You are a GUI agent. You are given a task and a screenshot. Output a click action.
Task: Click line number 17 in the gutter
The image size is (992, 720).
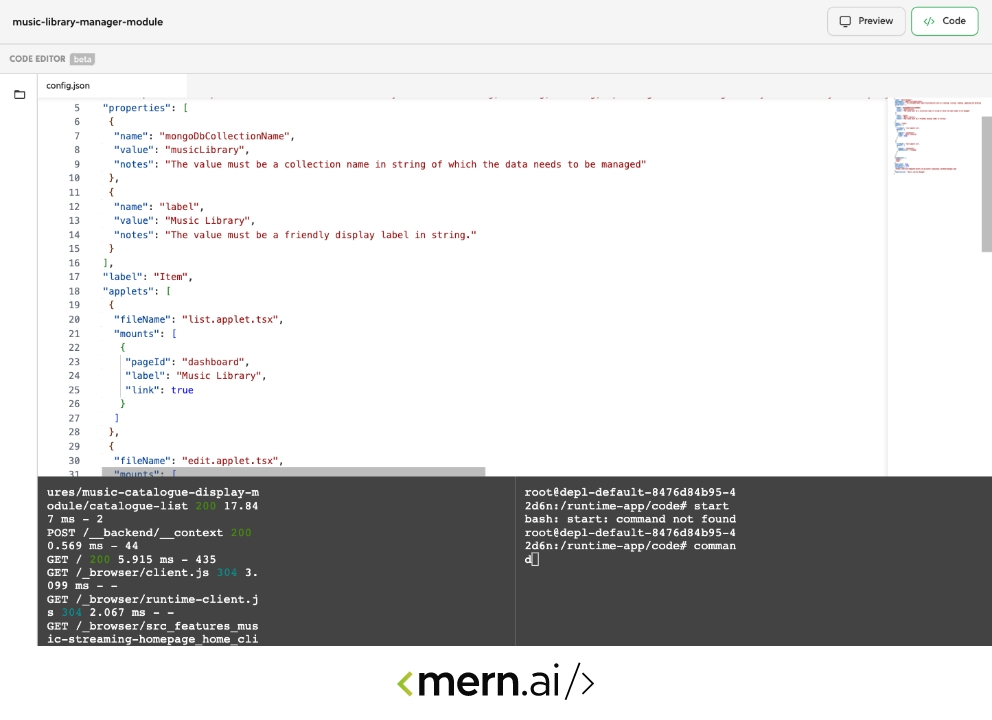coord(74,277)
